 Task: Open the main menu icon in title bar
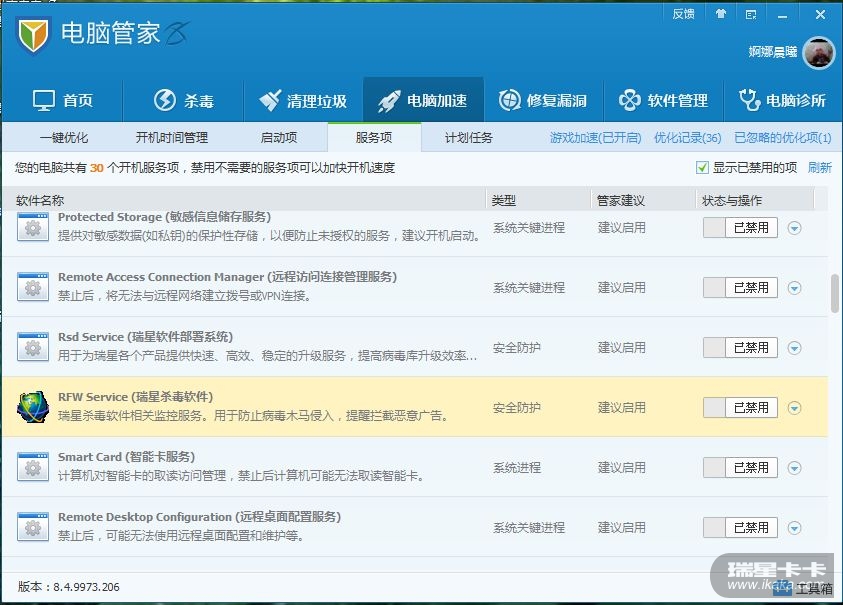pos(751,15)
